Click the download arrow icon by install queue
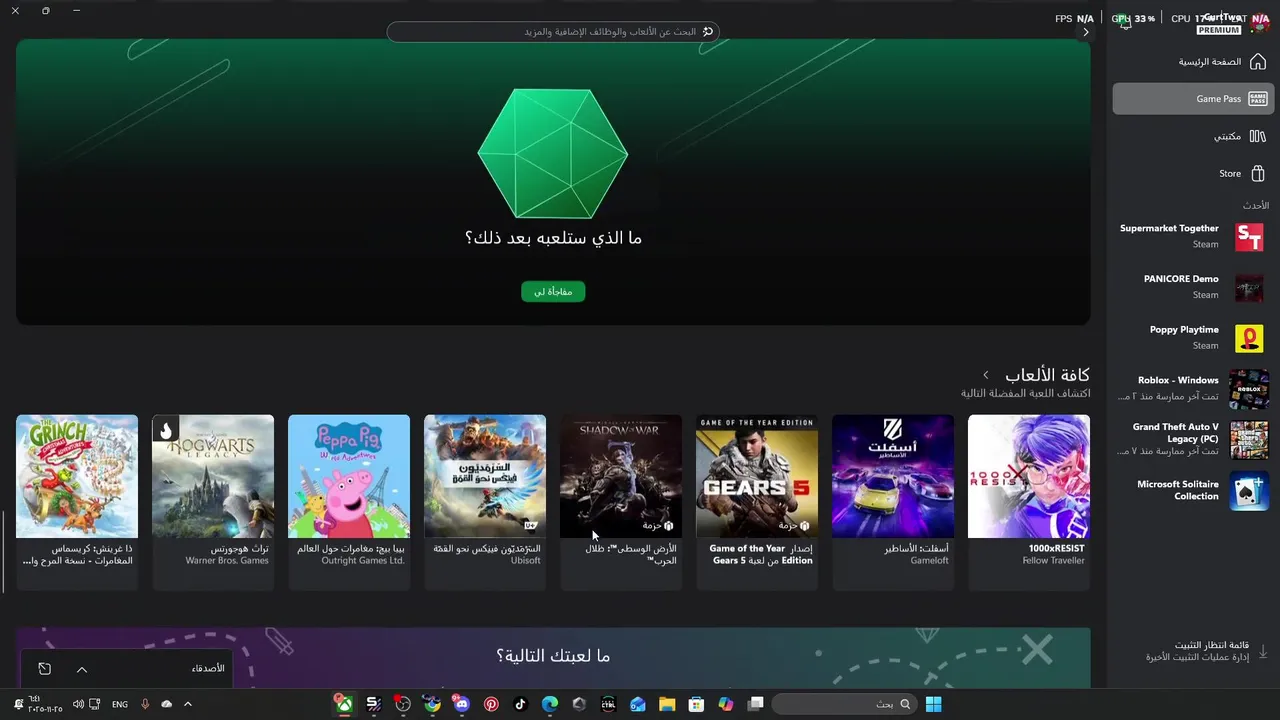Viewport: 1280px width, 720px height. tap(1262, 651)
